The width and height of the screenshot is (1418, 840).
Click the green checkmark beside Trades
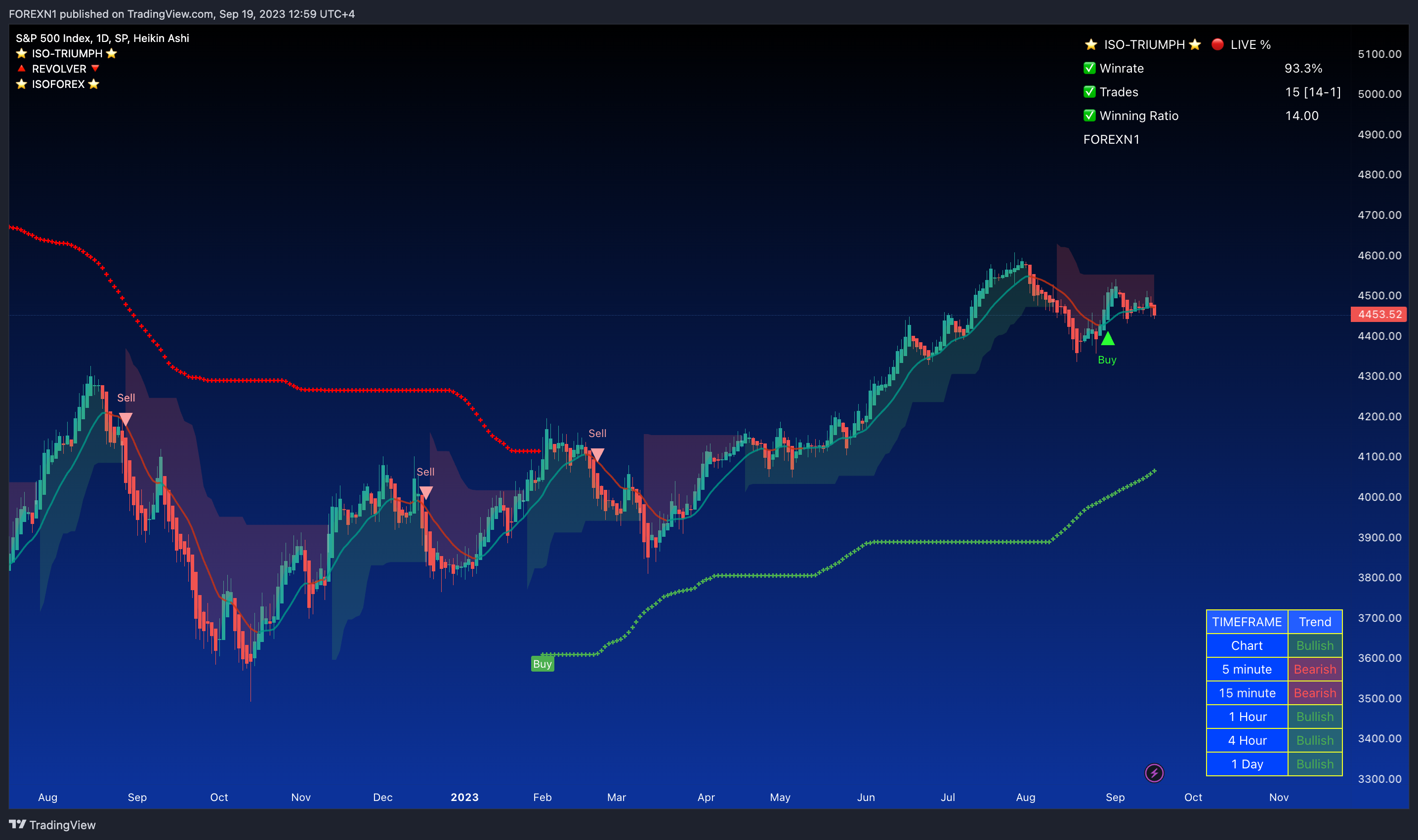[x=1089, y=92]
